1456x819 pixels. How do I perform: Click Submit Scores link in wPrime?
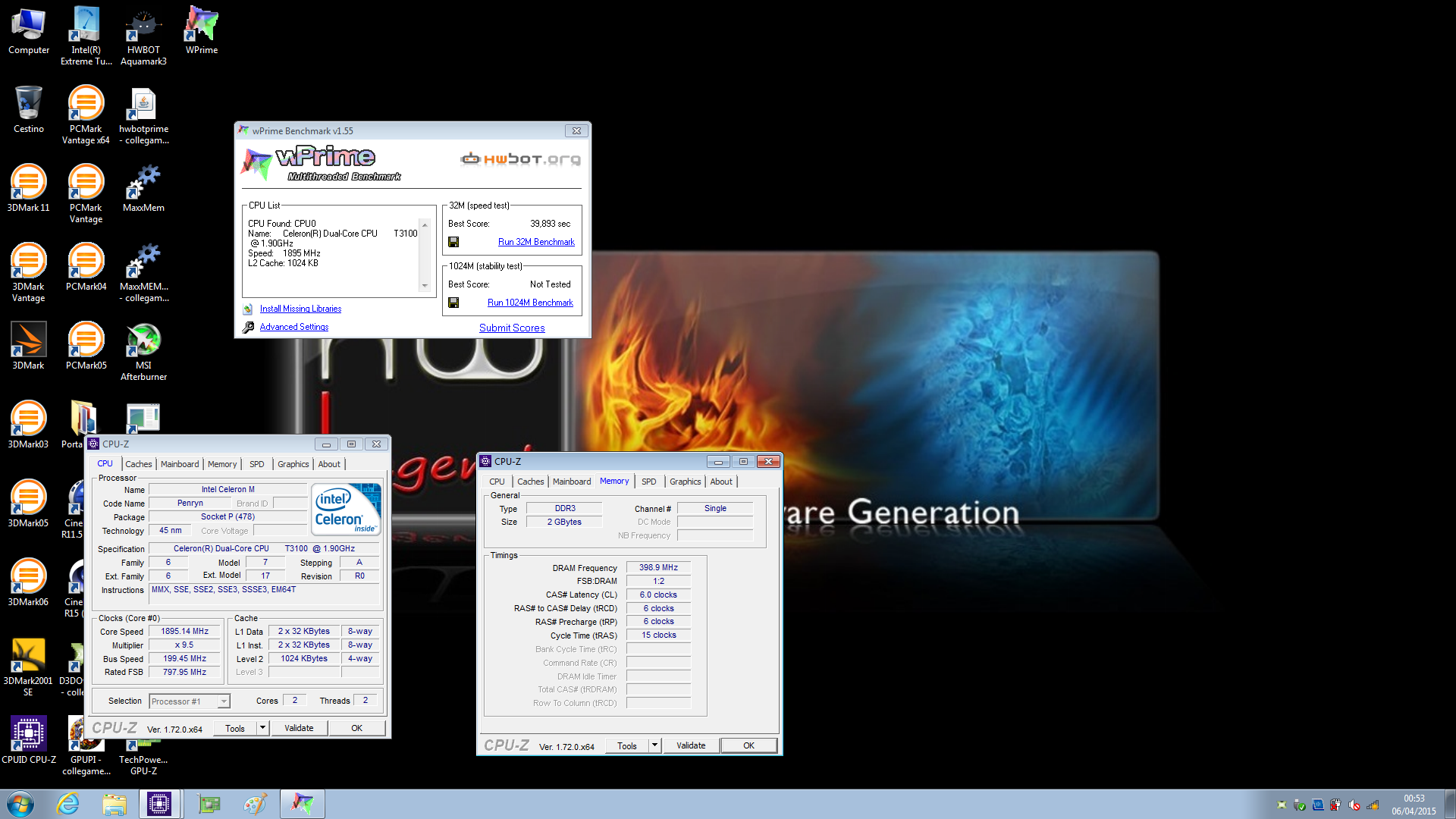click(x=512, y=328)
